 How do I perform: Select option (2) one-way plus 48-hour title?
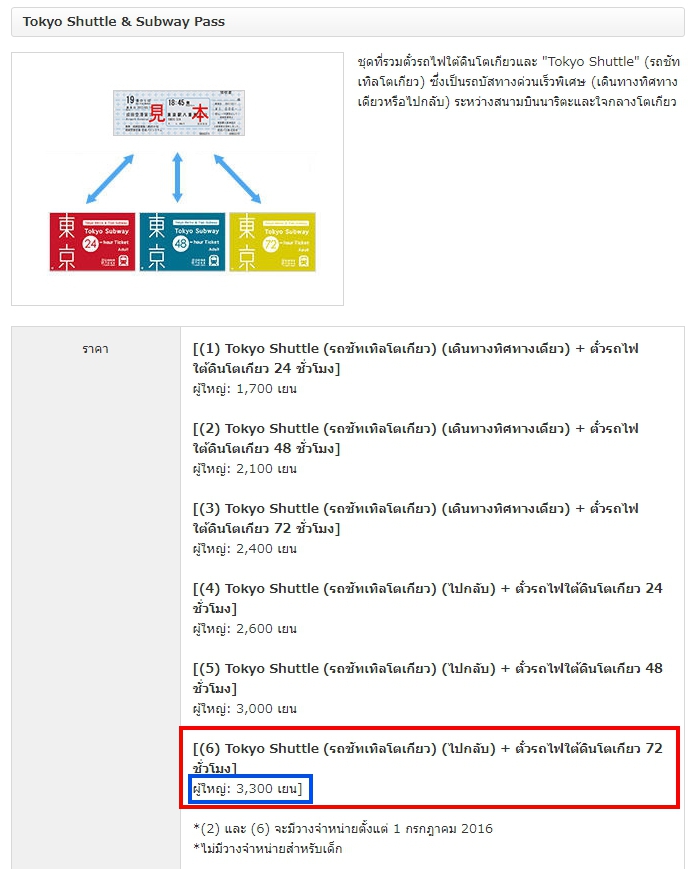tap(416, 438)
